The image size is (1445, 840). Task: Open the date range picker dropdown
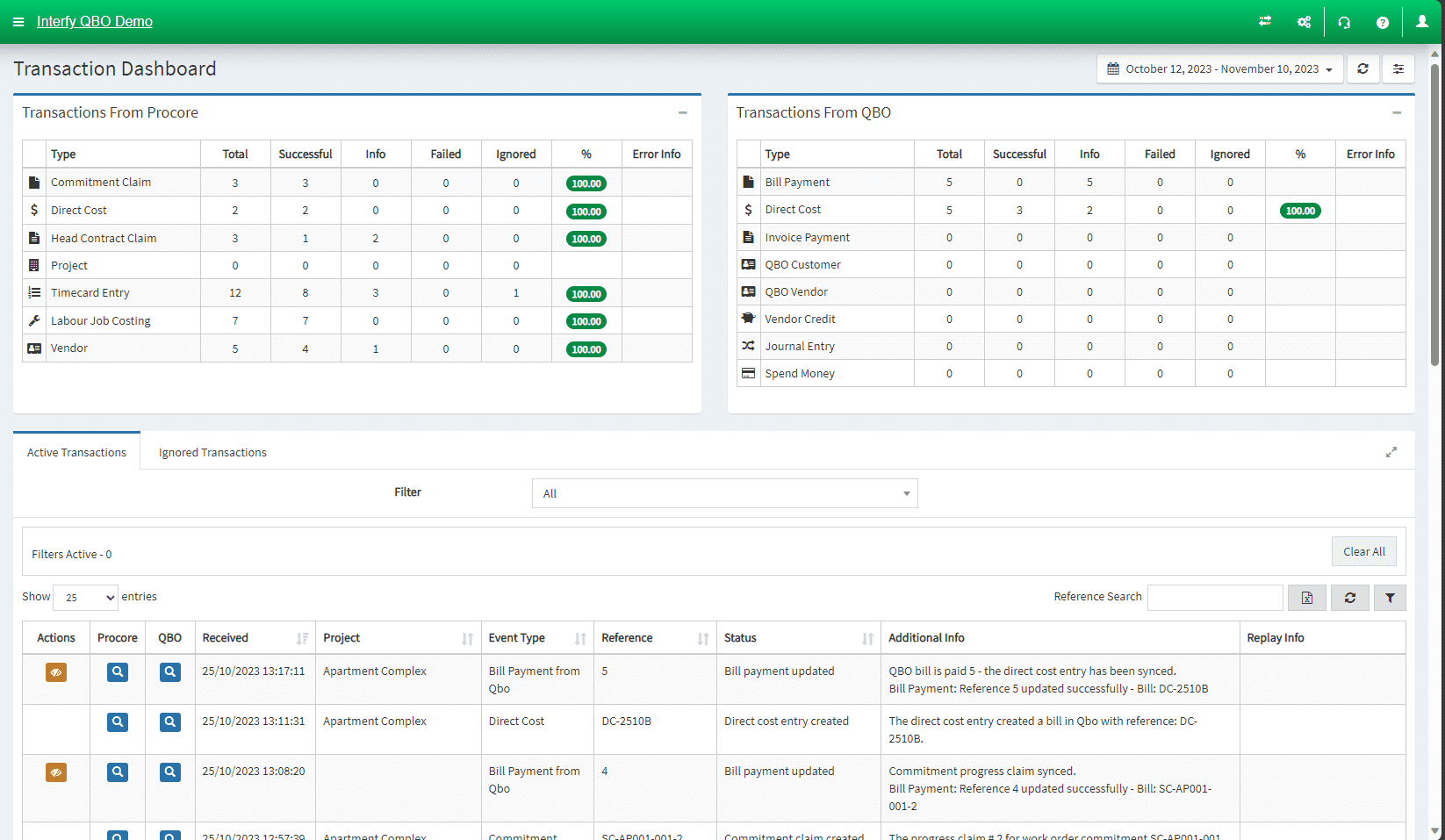click(x=1219, y=68)
